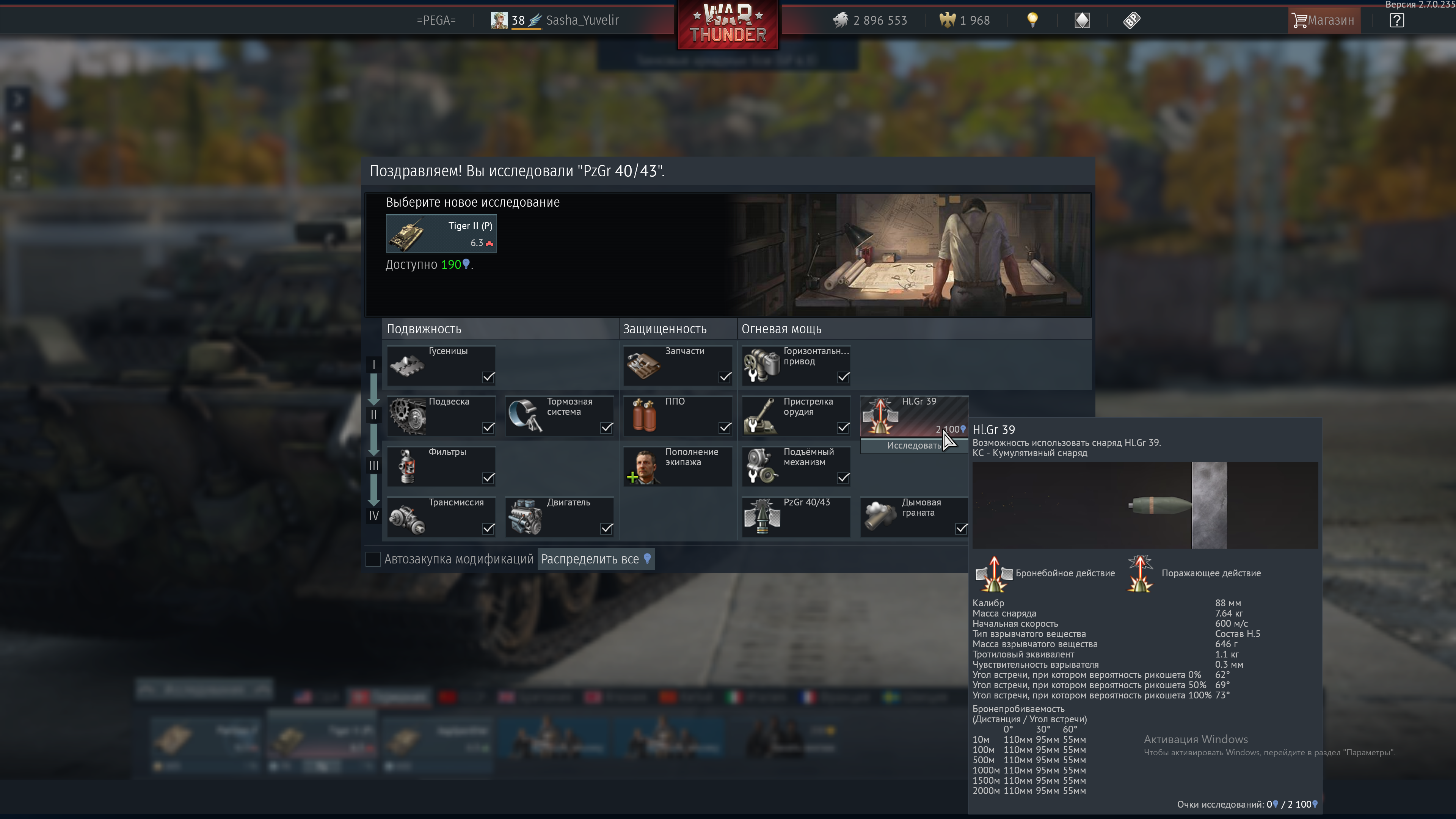Click the Golden Eagles currency icon
1456x819 pixels.
pos(947,20)
